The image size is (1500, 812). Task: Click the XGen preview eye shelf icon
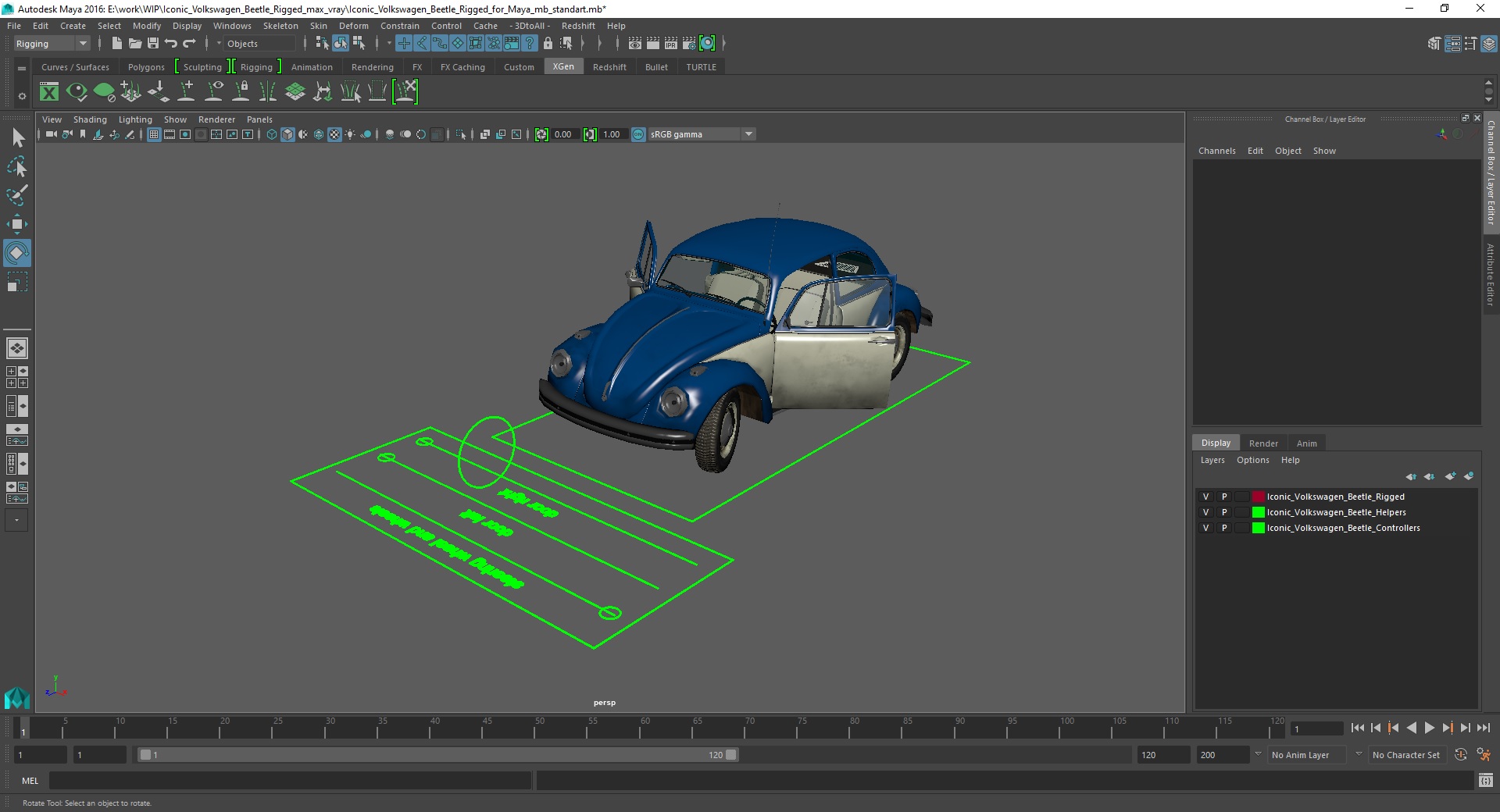[77, 92]
